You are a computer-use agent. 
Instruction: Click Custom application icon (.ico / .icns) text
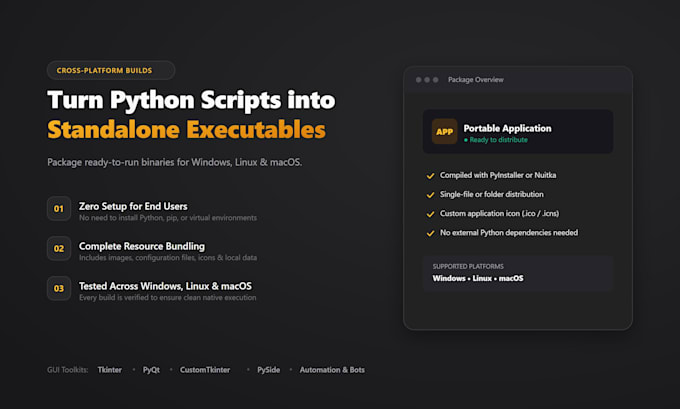click(500, 213)
